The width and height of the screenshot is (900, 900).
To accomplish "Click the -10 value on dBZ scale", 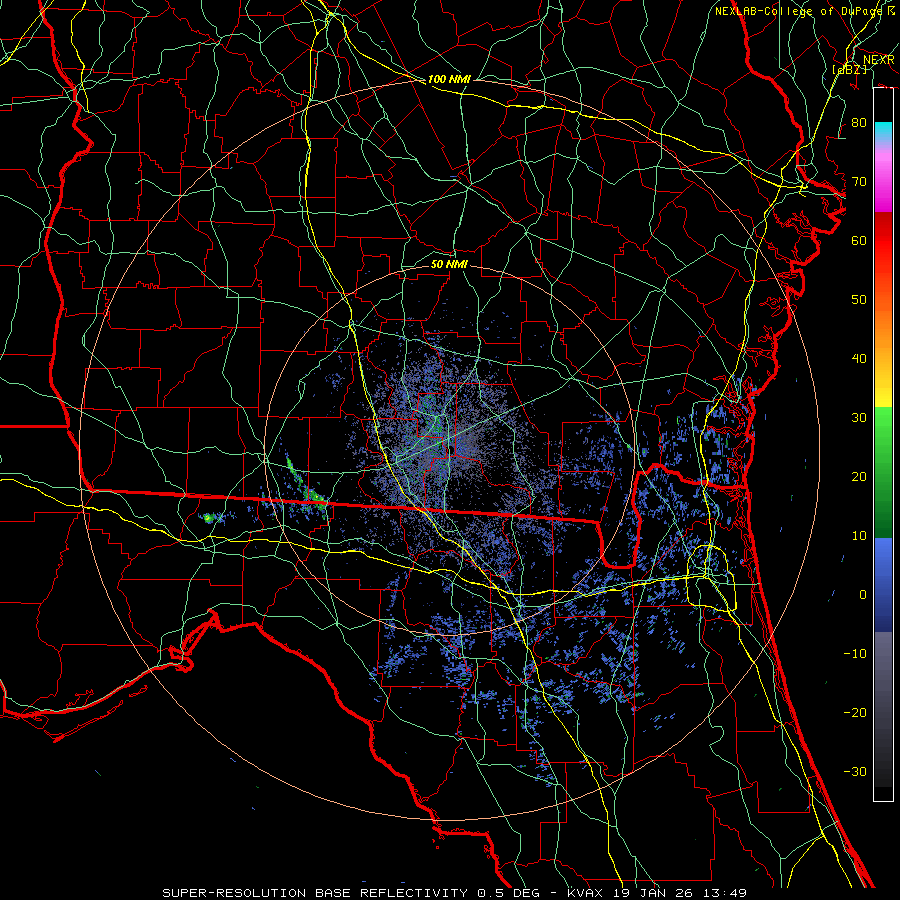I will (855, 654).
